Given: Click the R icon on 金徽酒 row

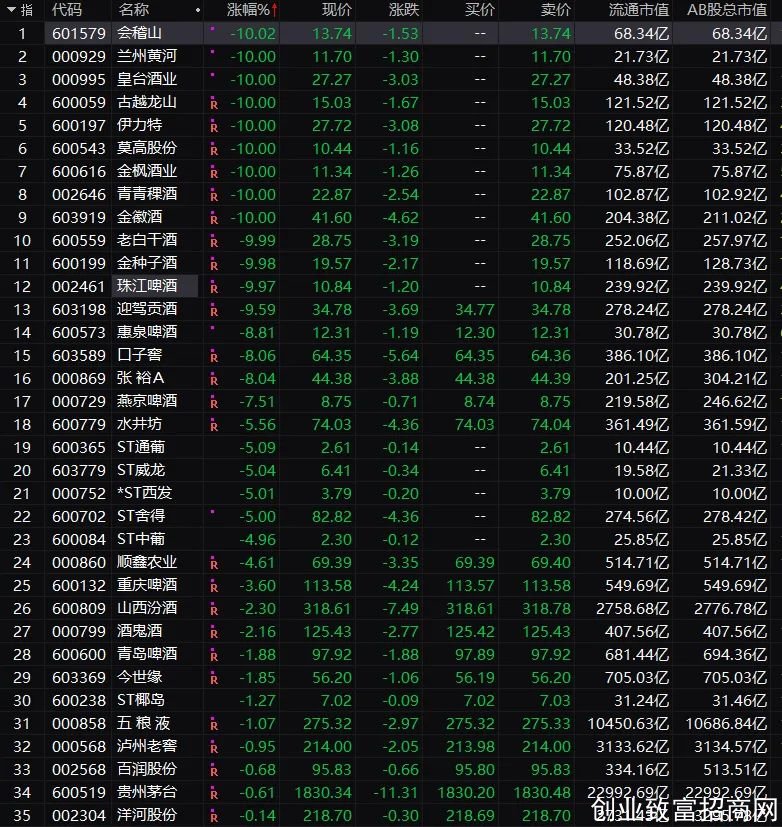Looking at the screenshot, I should click(214, 219).
